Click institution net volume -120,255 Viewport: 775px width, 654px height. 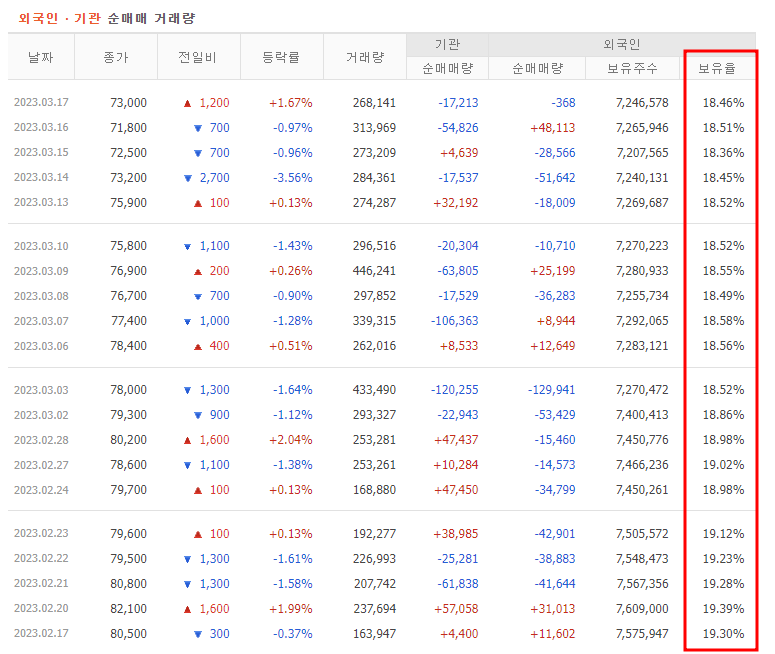click(455, 390)
